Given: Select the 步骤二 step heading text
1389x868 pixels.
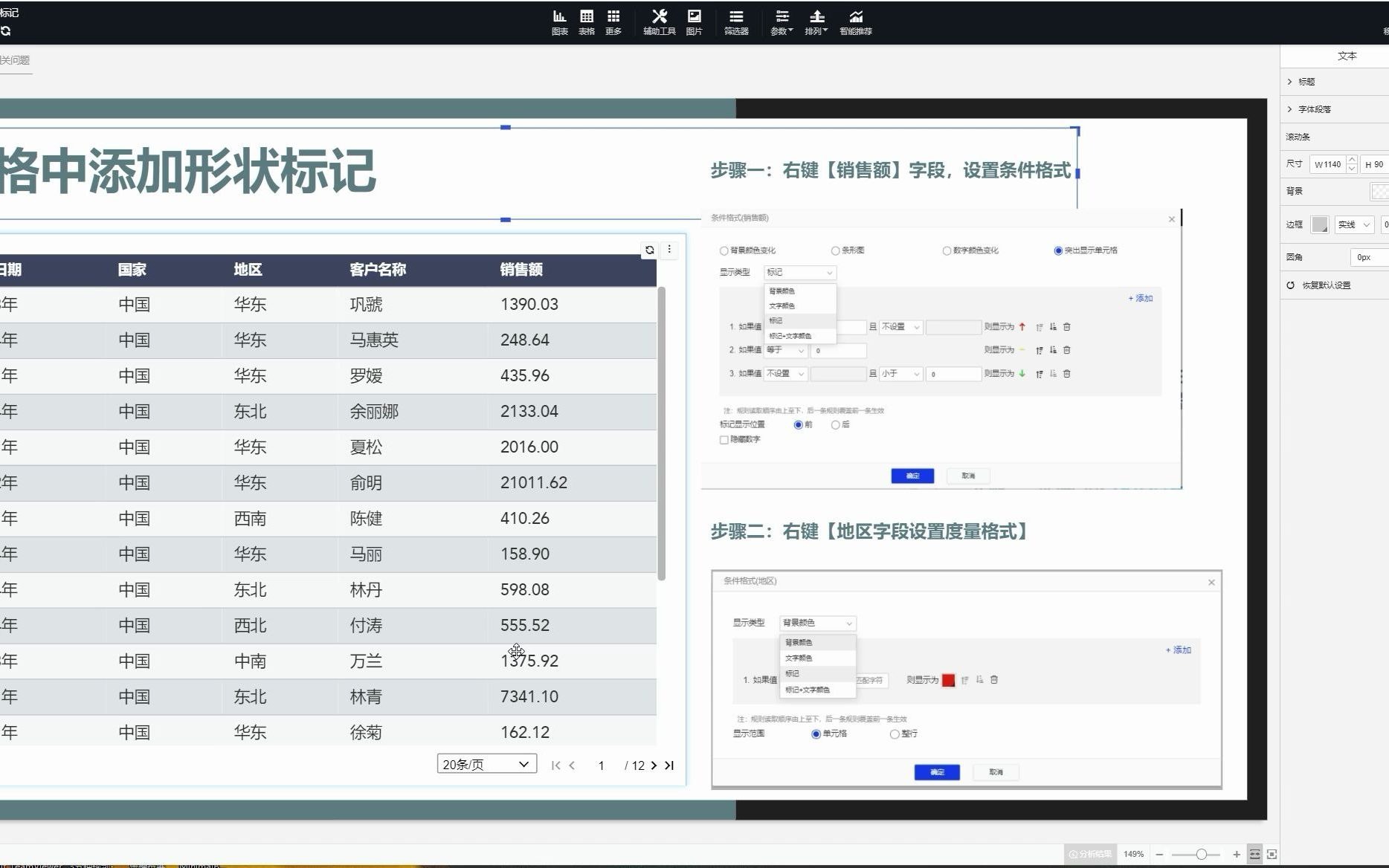Looking at the screenshot, I should tap(870, 531).
